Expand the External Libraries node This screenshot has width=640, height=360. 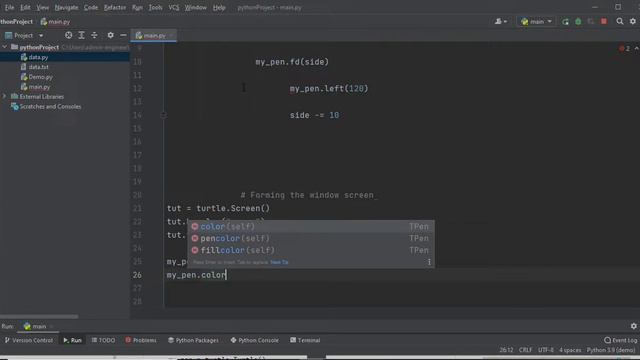[x=4, y=97]
